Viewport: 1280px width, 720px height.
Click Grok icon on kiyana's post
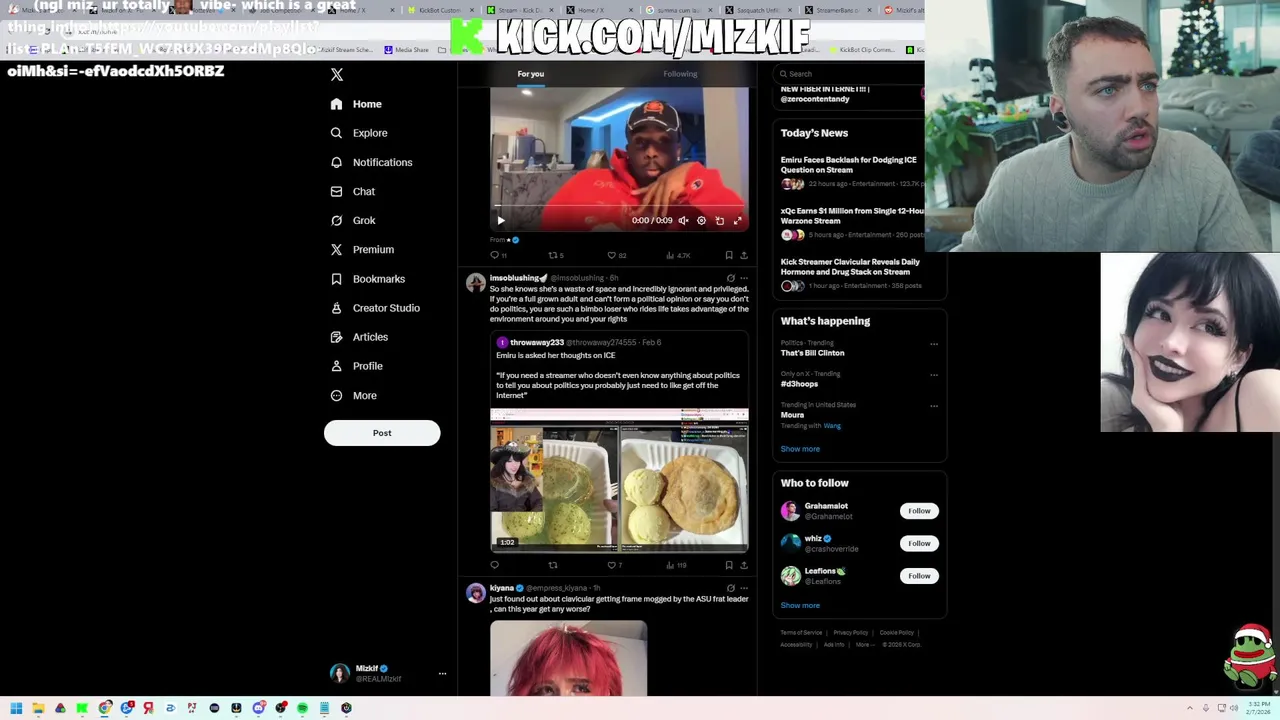click(x=731, y=588)
